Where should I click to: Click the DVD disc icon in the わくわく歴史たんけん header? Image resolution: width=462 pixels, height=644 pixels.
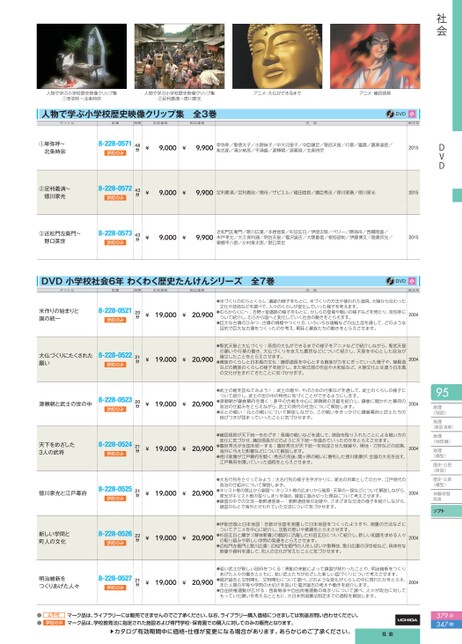[x=390, y=281]
